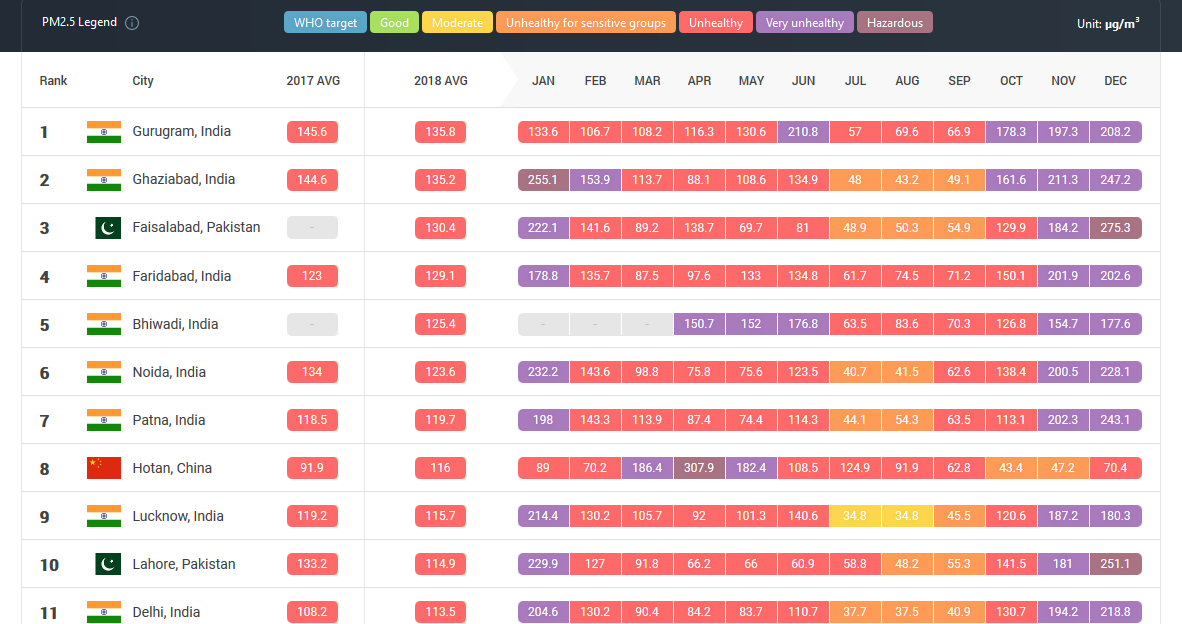This screenshot has height=624, width=1182.
Task: Open the Lucknow, India city entry
Action: click(178, 516)
